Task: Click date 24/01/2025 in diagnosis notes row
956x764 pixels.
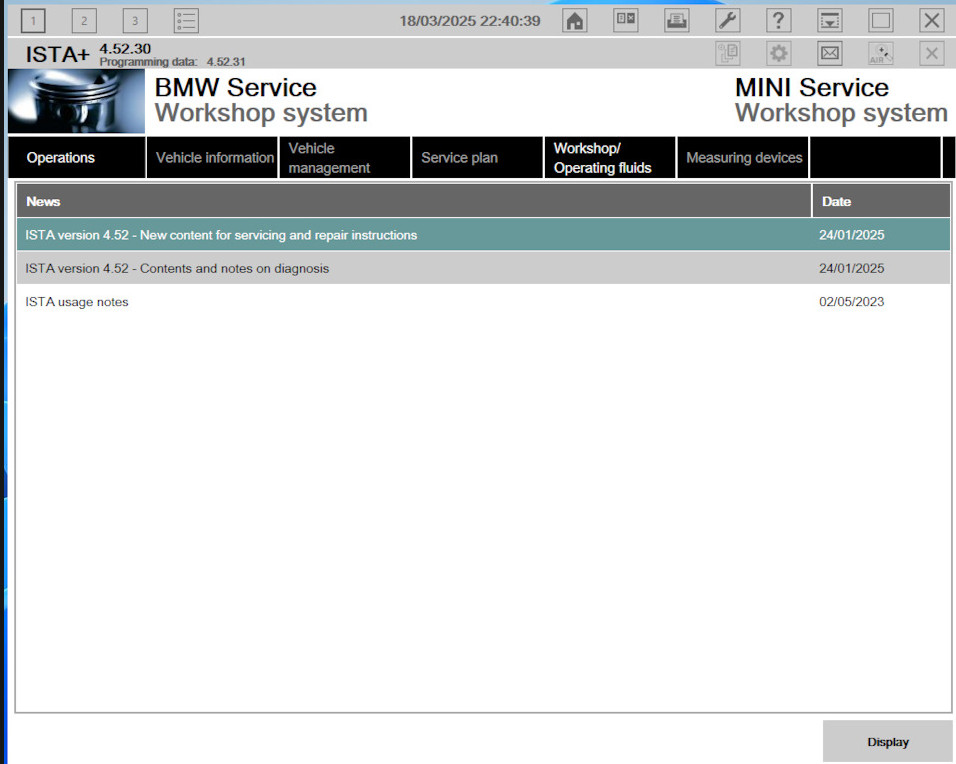Action: (851, 268)
